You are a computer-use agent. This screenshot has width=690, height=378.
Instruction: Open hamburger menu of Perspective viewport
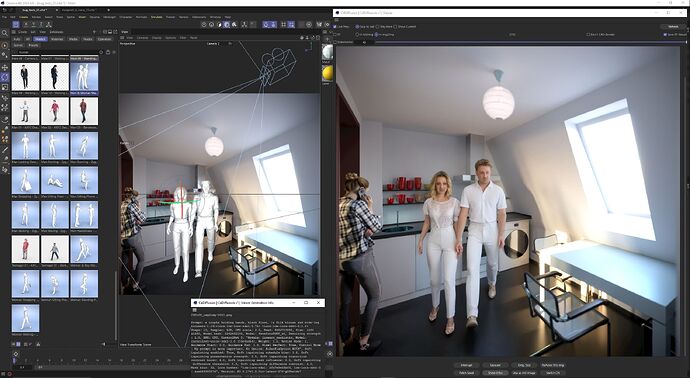(123, 38)
